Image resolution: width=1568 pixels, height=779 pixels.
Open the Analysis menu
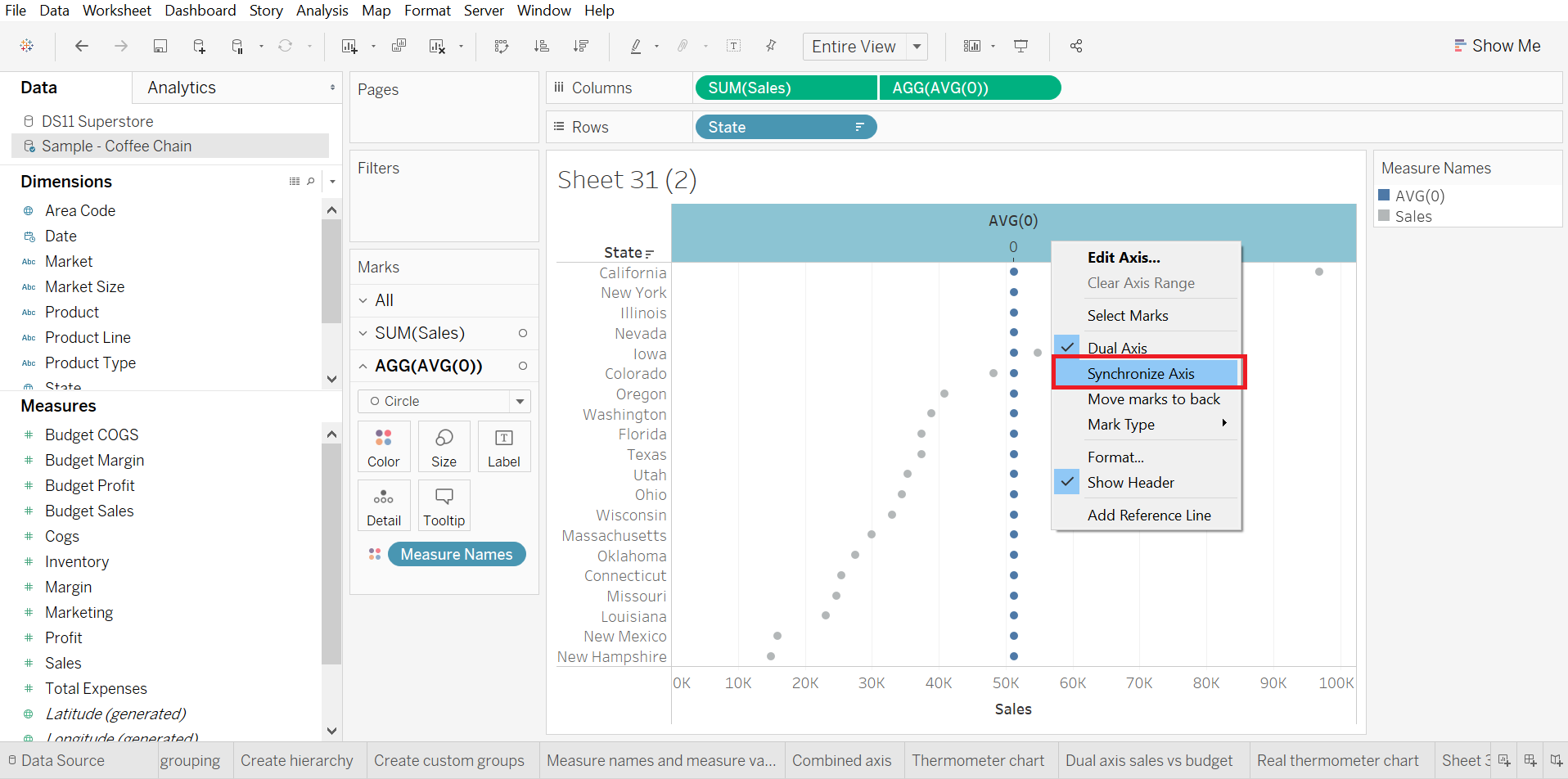coord(322,11)
